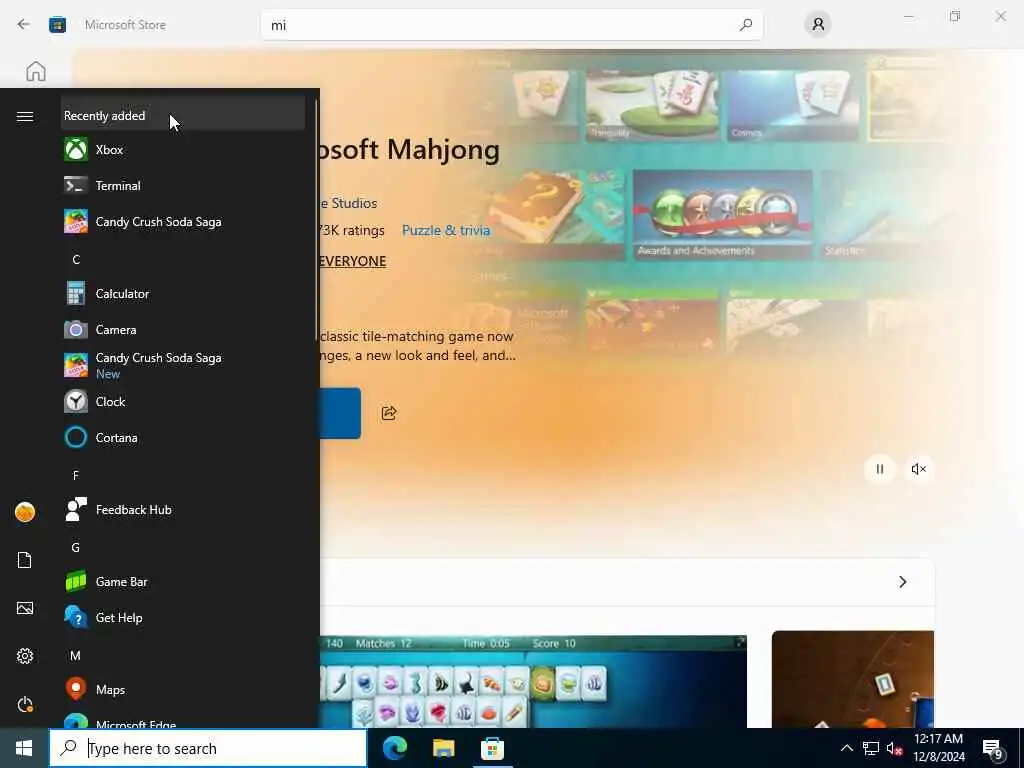Screen dimensions: 1024x768
Task: Launch Cortana from the app list
Action: pyautogui.click(x=183, y=438)
